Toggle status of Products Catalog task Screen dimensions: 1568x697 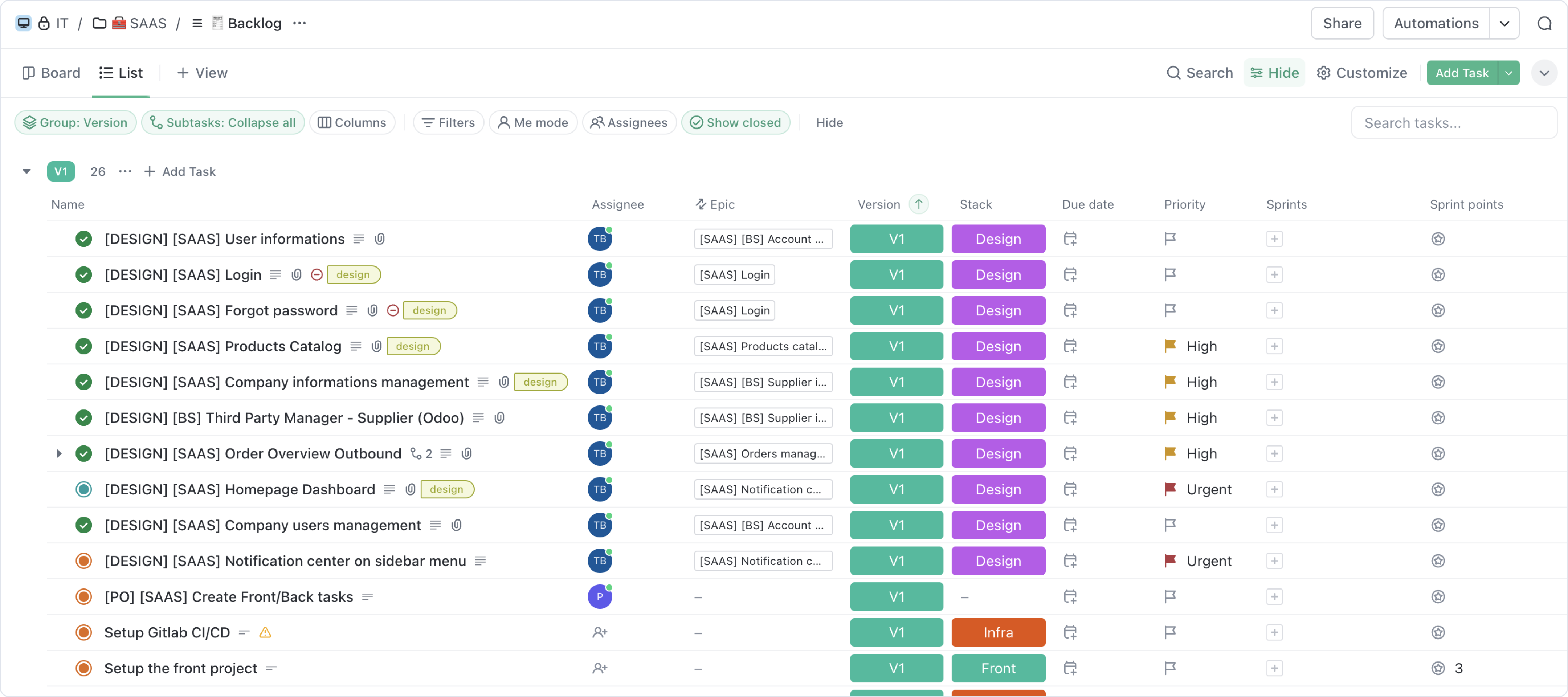click(83, 346)
